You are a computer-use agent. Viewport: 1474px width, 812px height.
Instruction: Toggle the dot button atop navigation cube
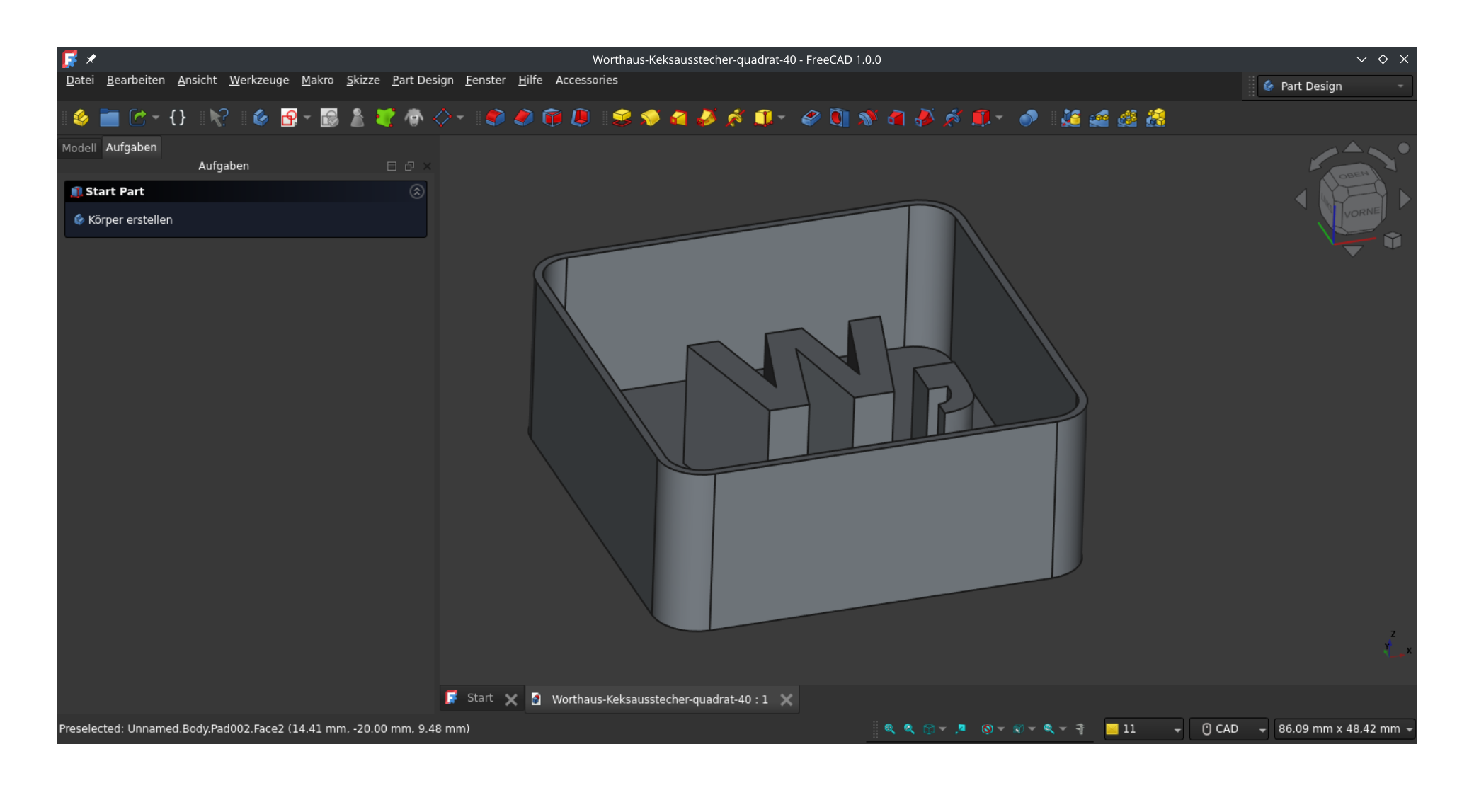pos(1403,148)
